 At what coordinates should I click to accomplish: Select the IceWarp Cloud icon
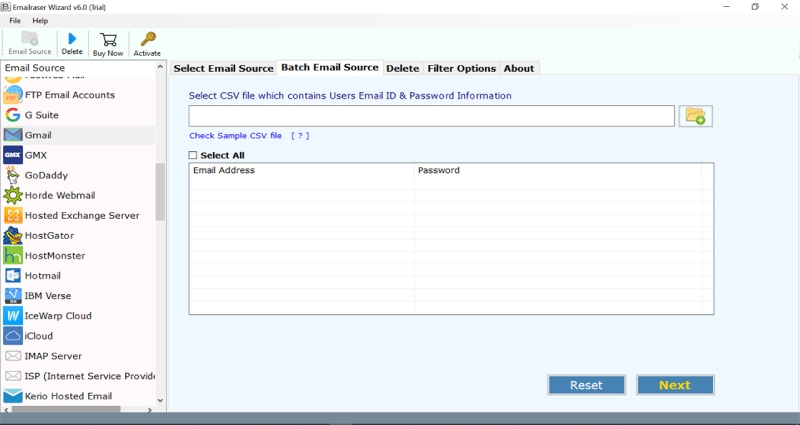click(x=13, y=316)
